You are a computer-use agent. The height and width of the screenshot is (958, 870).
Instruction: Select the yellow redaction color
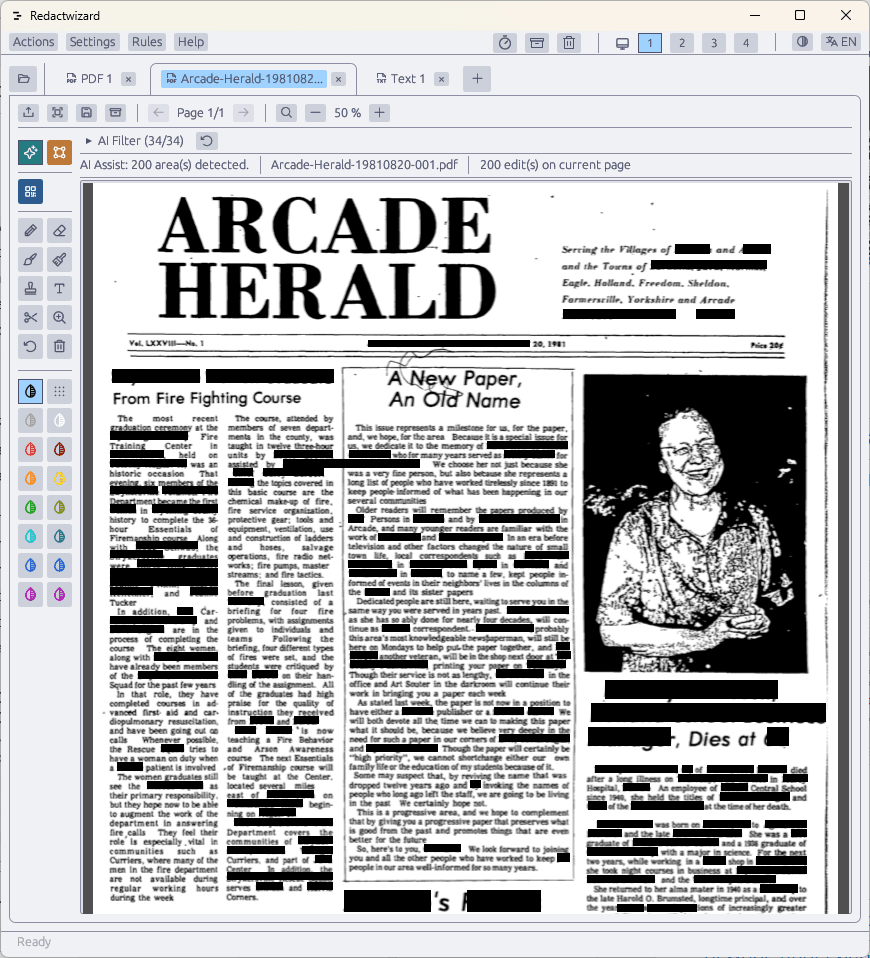[59, 478]
